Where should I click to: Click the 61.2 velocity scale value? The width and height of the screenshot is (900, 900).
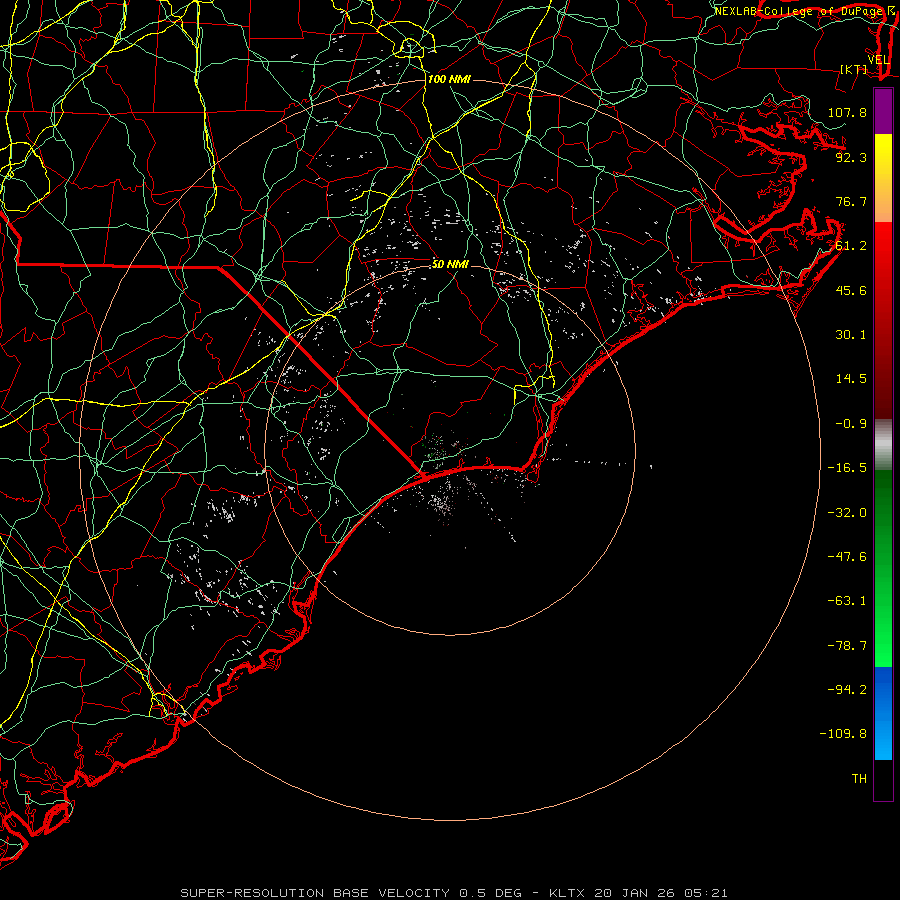851,246
